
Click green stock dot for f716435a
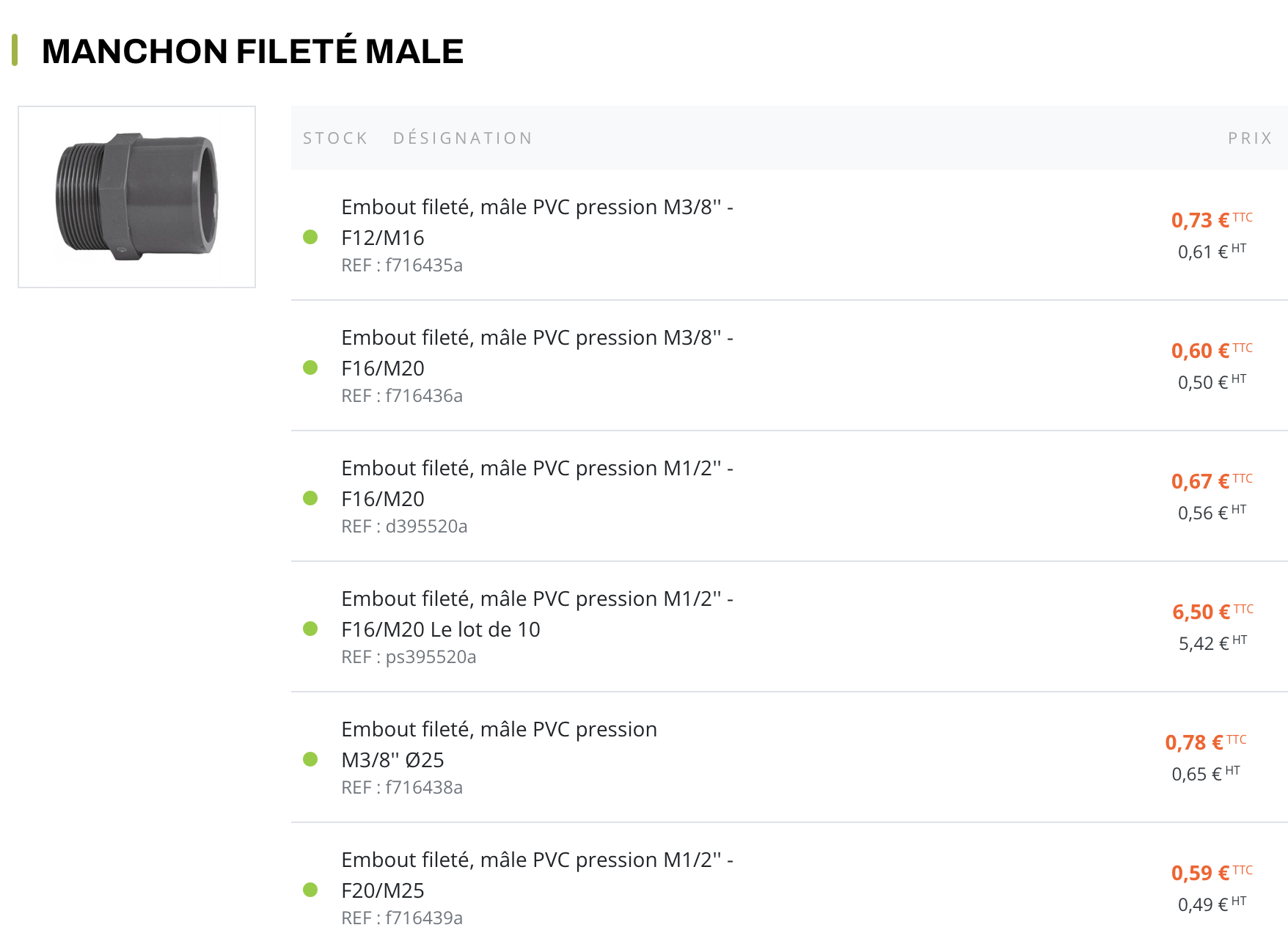click(x=310, y=237)
